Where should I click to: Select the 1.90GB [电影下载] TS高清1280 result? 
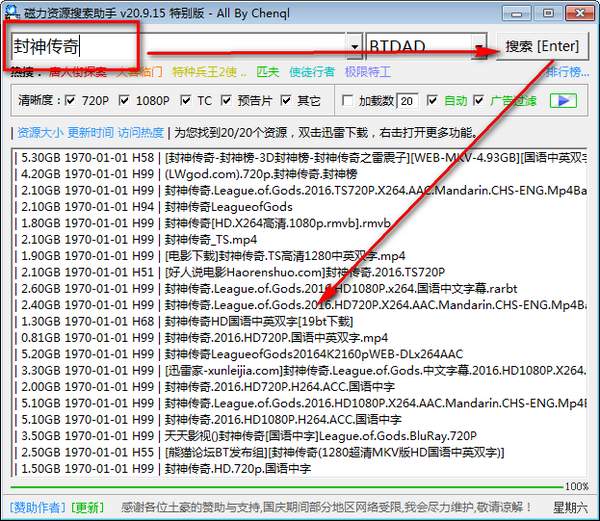(x=300, y=256)
